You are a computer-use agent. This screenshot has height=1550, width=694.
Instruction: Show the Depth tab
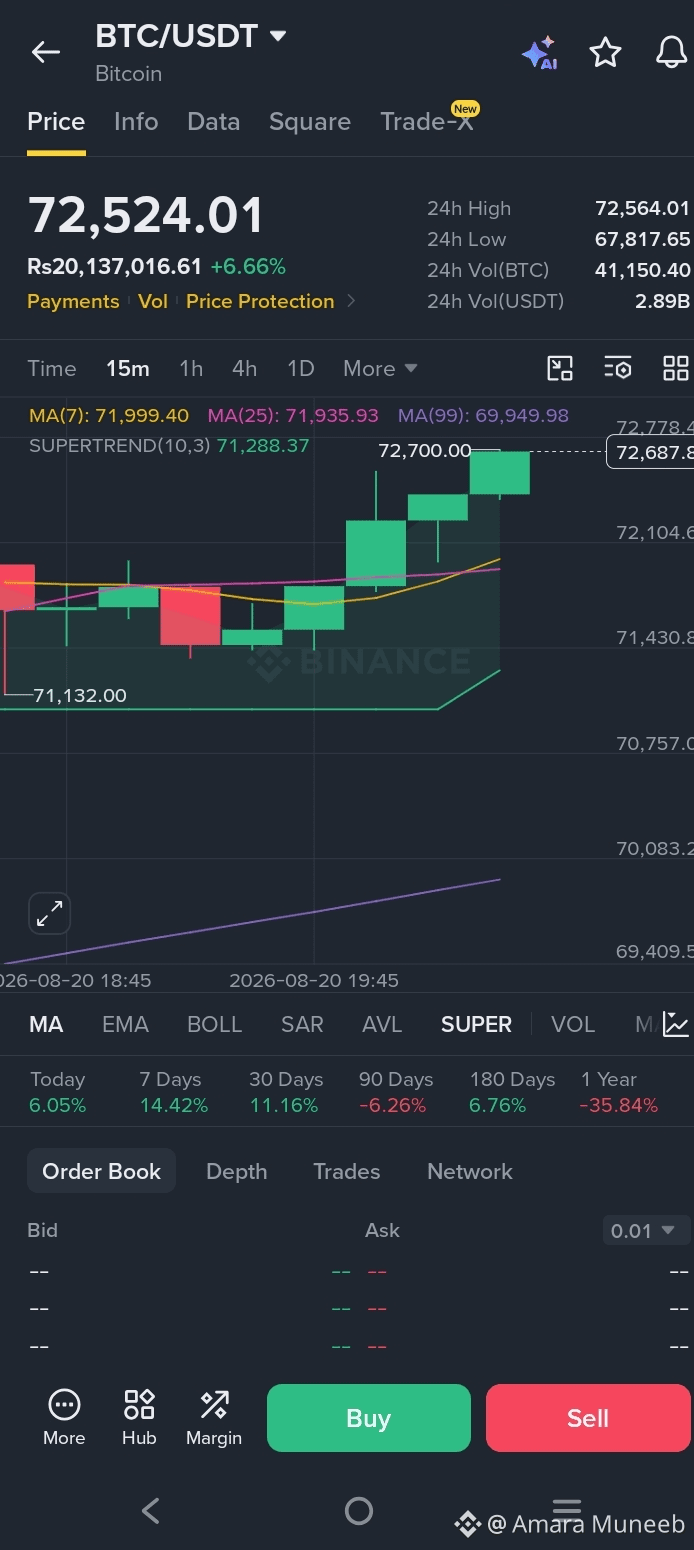click(237, 1171)
